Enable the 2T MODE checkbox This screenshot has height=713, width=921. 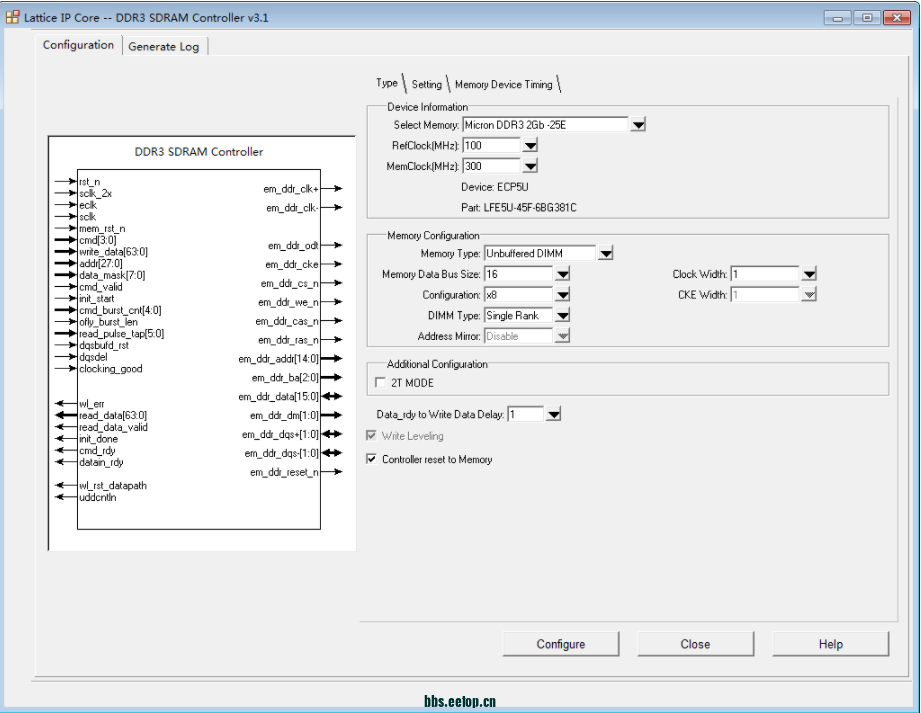[380, 382]
